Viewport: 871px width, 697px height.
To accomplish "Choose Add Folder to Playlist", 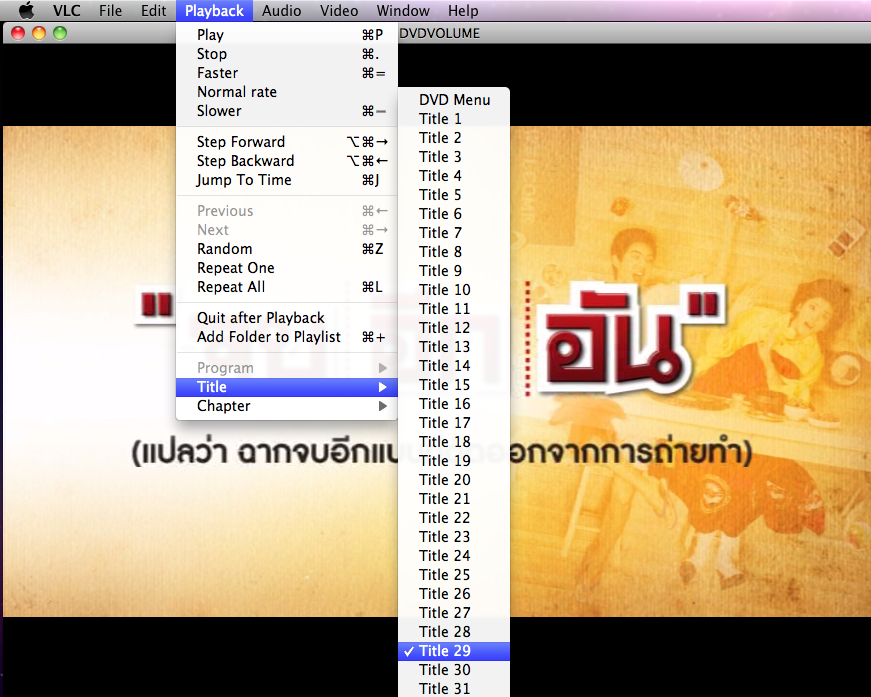I will coord(287,337).
